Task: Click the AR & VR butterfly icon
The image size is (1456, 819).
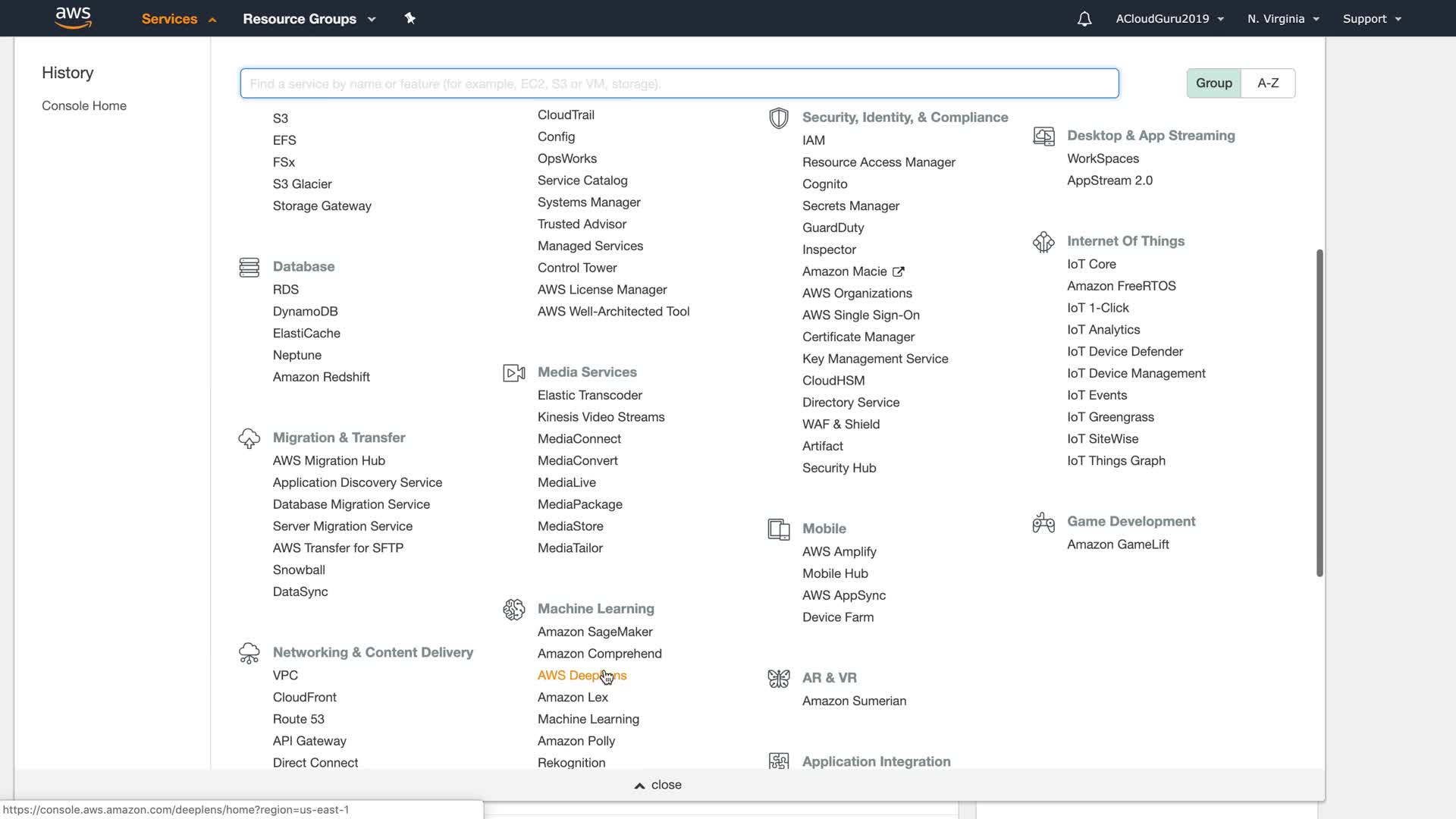Action: (x=778, y=678)
